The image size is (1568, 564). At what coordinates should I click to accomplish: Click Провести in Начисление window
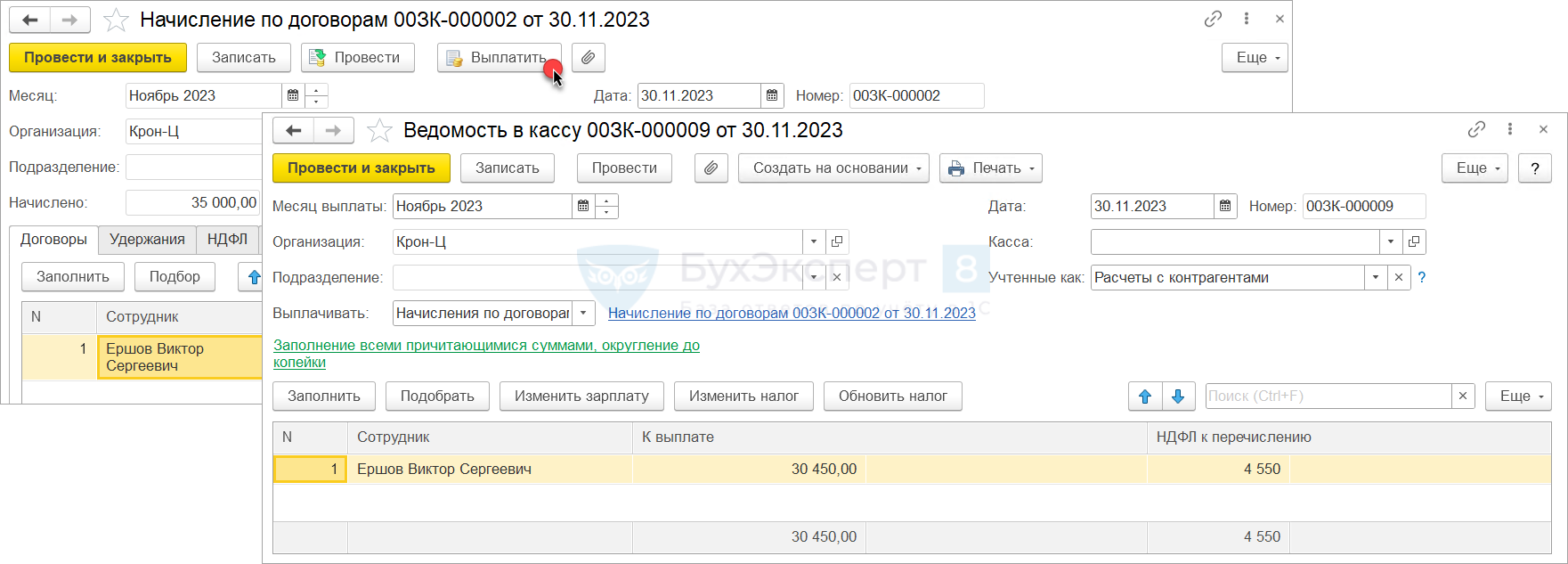pos(358,58)
